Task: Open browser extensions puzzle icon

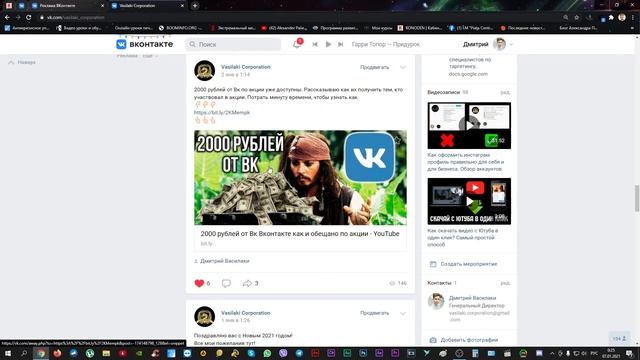Action: pos(611,18)
